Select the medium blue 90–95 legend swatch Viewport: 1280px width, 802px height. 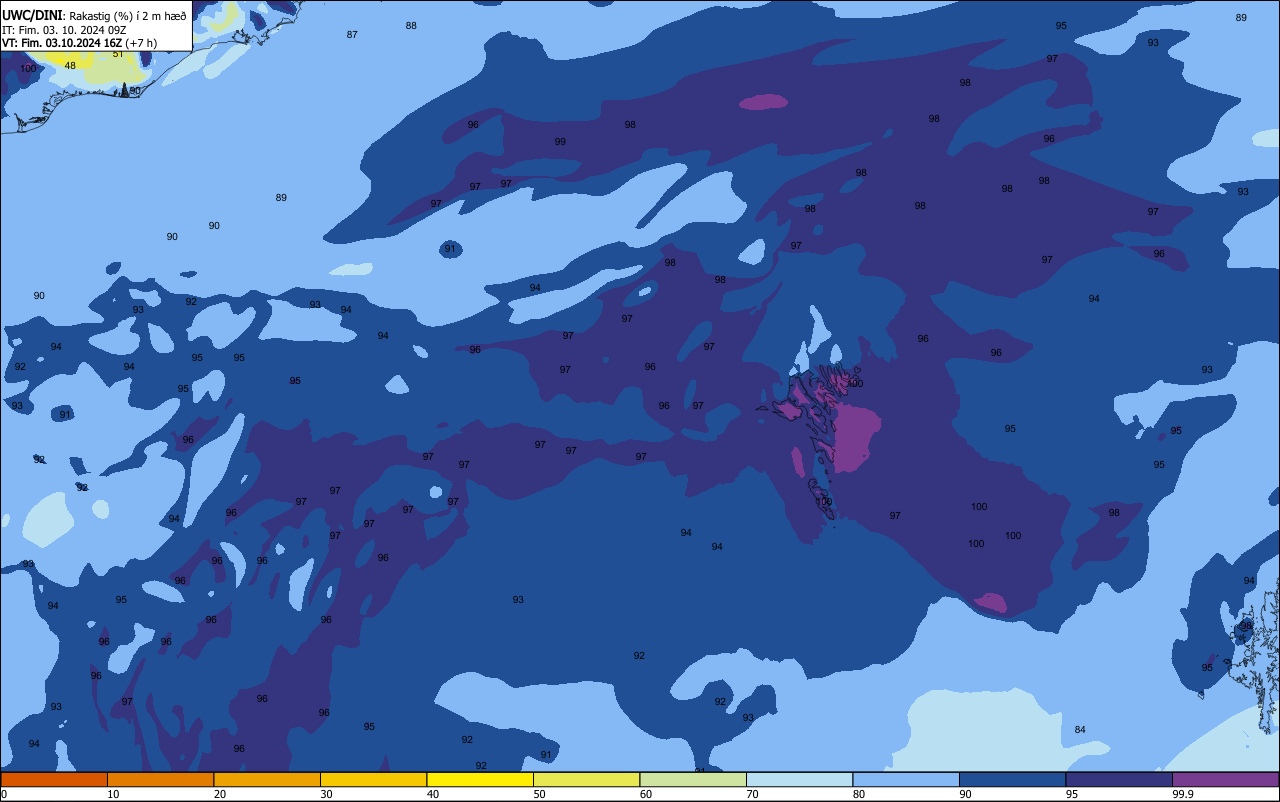pyautogui.click(x=1012, y=779)
